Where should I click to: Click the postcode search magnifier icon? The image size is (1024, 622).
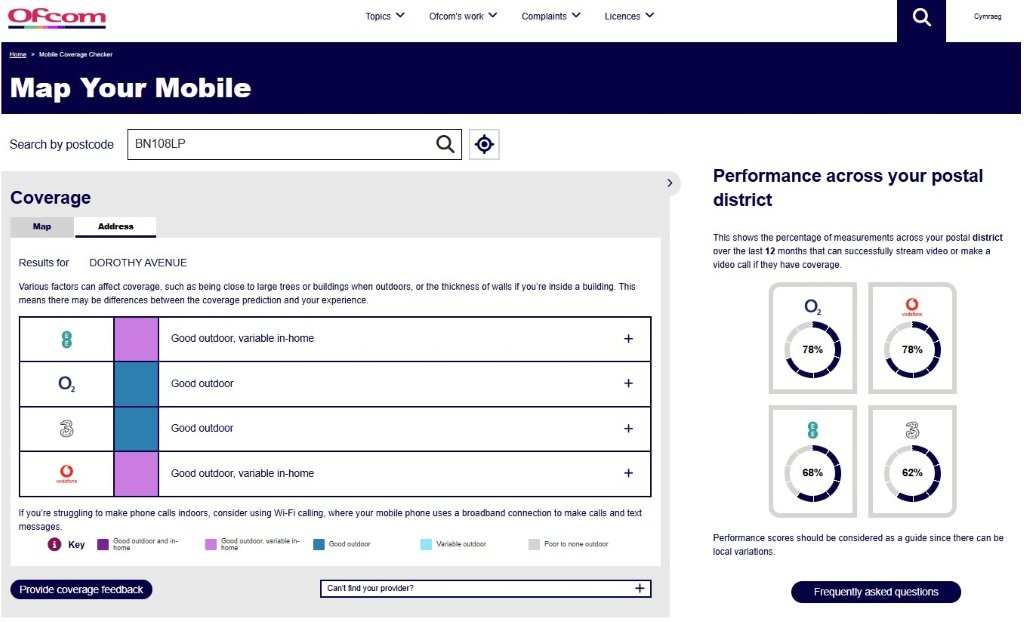click(445, 144)
